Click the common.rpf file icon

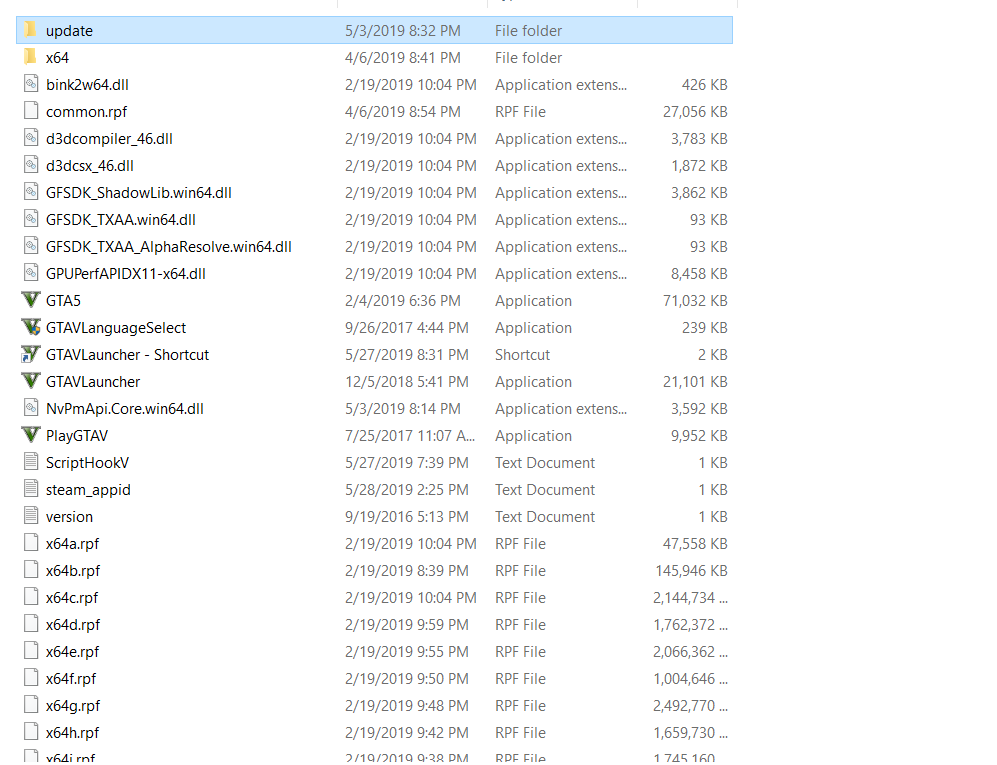(31, 111)
